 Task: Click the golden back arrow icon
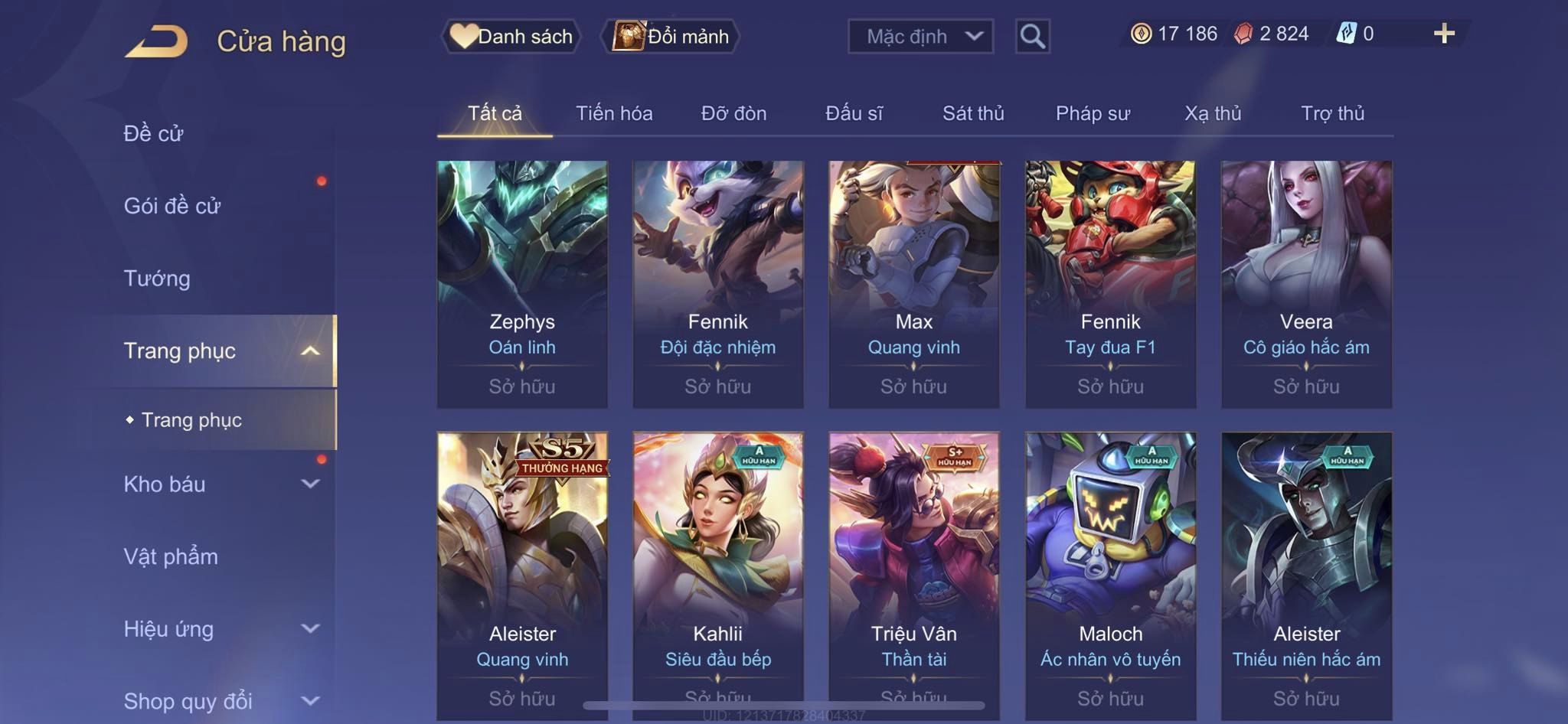157,41
